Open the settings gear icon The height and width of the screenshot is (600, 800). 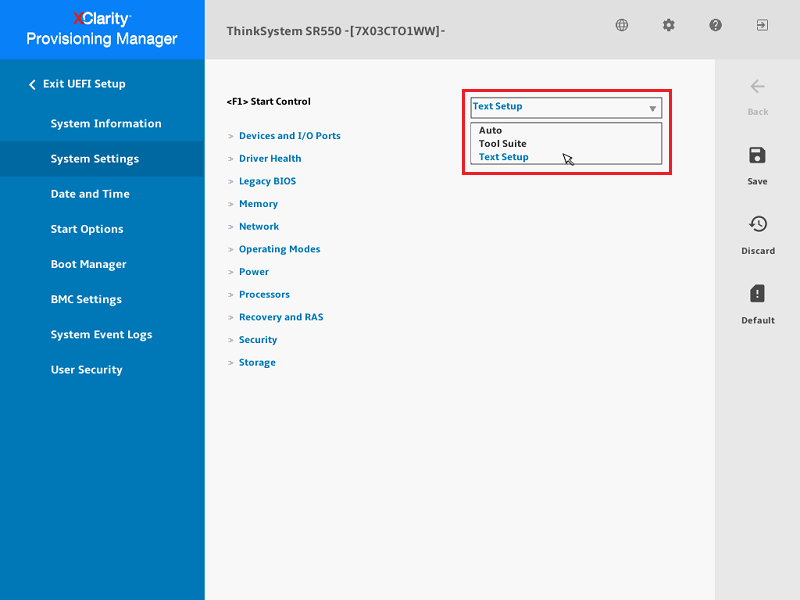(669, 25)
